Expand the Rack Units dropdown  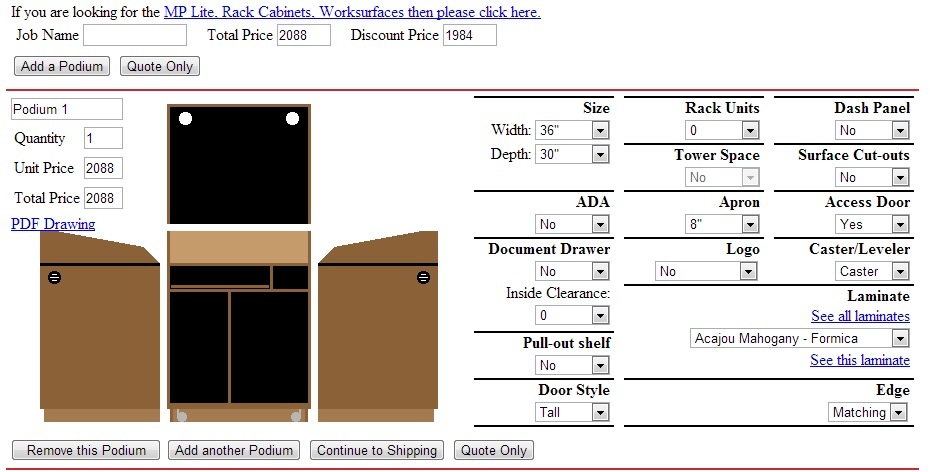pyautogui.click(x=722, y=130)
